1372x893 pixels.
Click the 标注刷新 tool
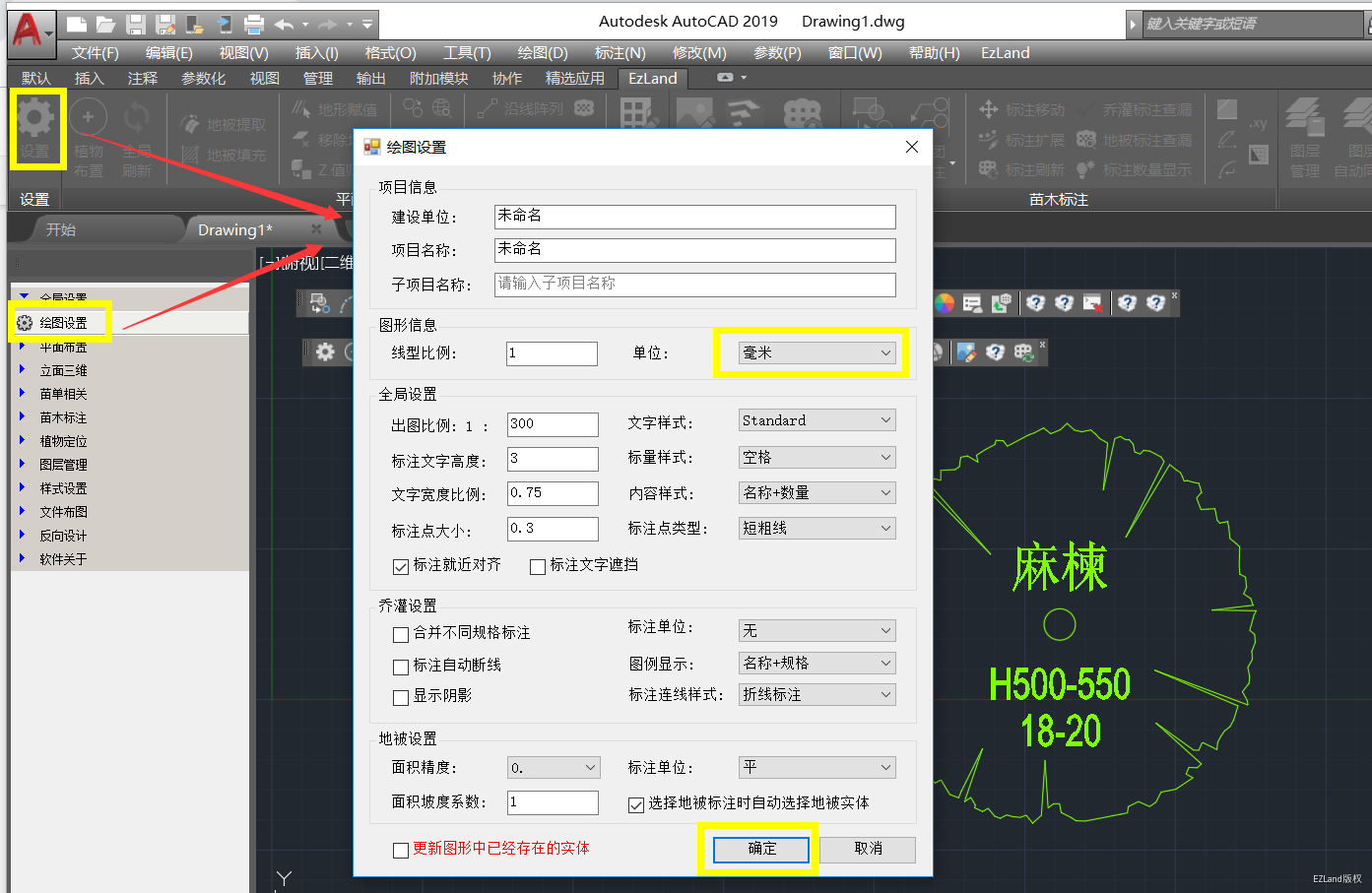[x=1022, y=169]
